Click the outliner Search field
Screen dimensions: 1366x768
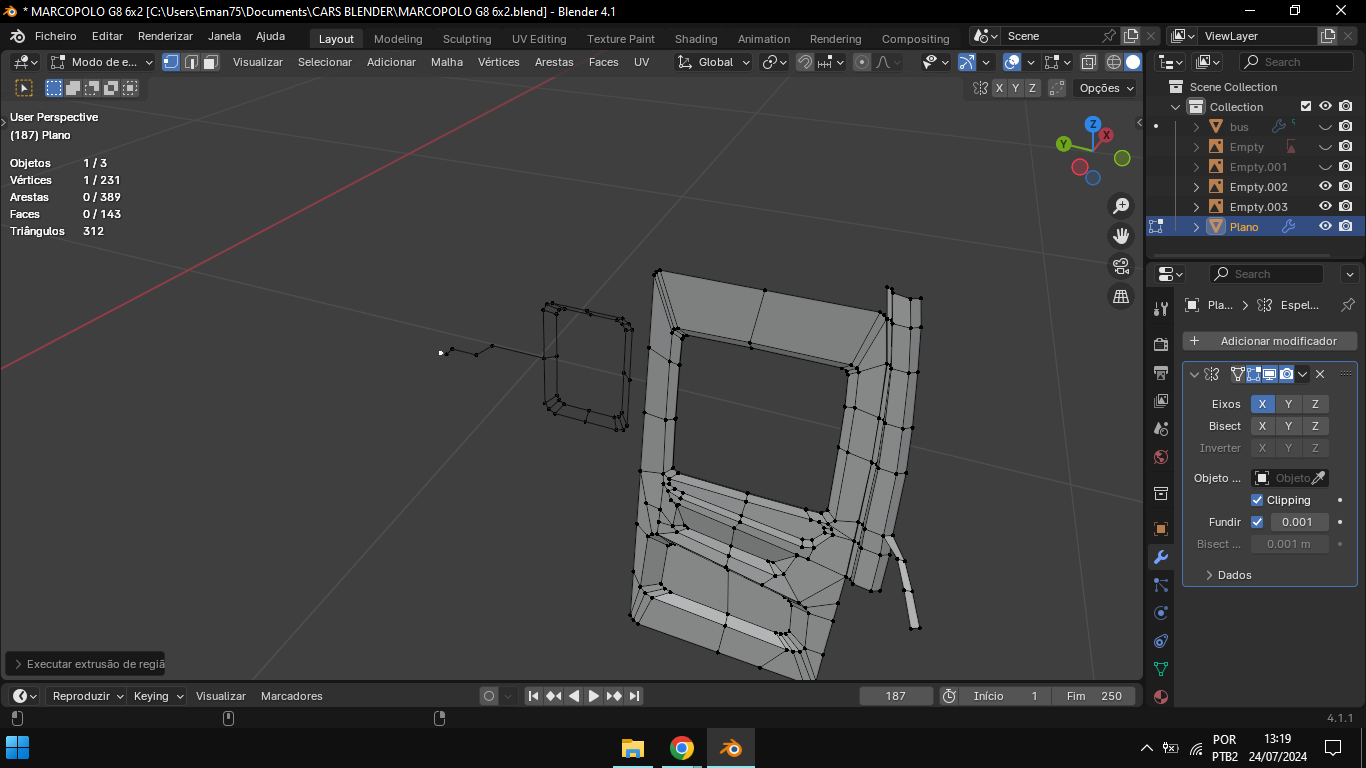pyautogui.click(x=1296, y=62)
